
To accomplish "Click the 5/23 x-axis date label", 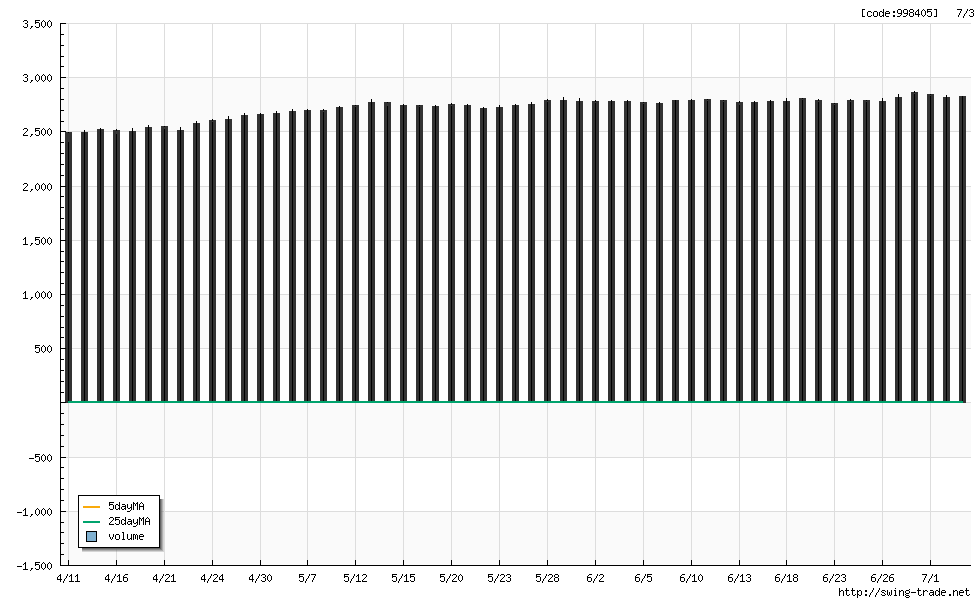I will point(499,578).
